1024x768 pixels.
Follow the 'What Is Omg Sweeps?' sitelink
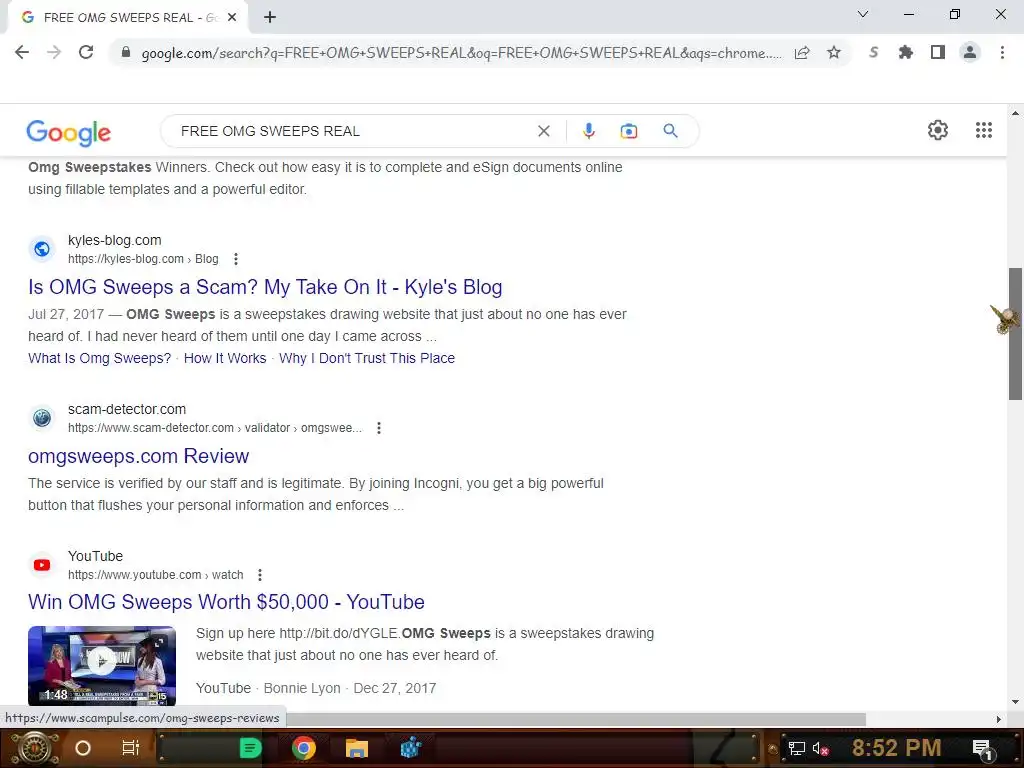pyautogui.click(x=99, y=358)
